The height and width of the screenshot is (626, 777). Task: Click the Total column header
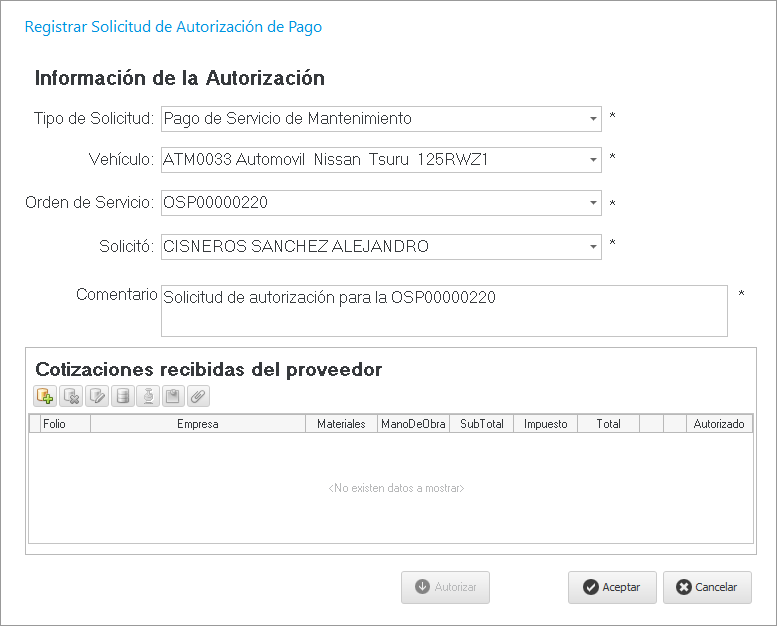[608, 424]
